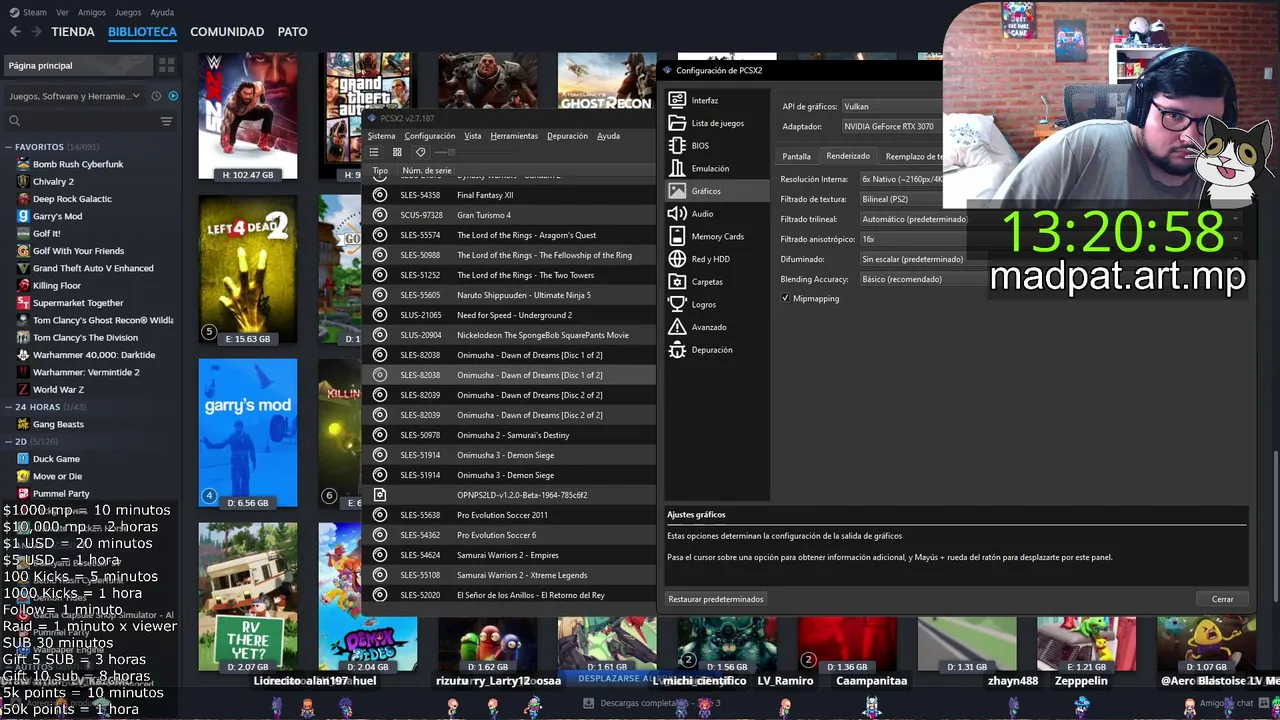Toggle the PCSX2 title tag icon
1280x720 pixels.
pyautogui.click(x=420, y=152)
